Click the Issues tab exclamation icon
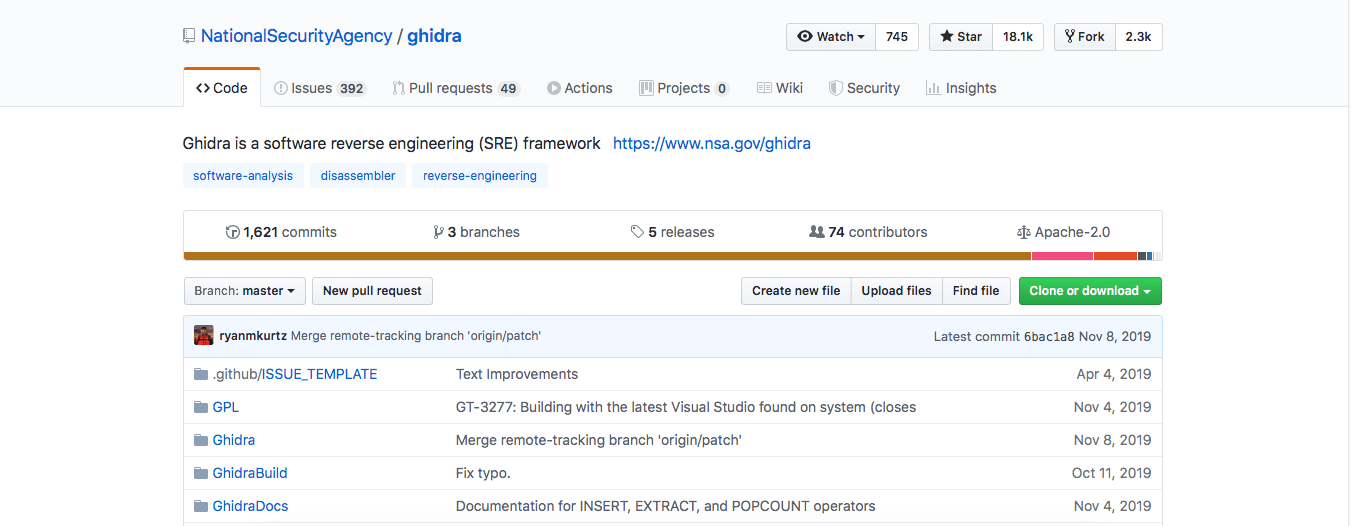1351x526 pixels. point(281,88)
